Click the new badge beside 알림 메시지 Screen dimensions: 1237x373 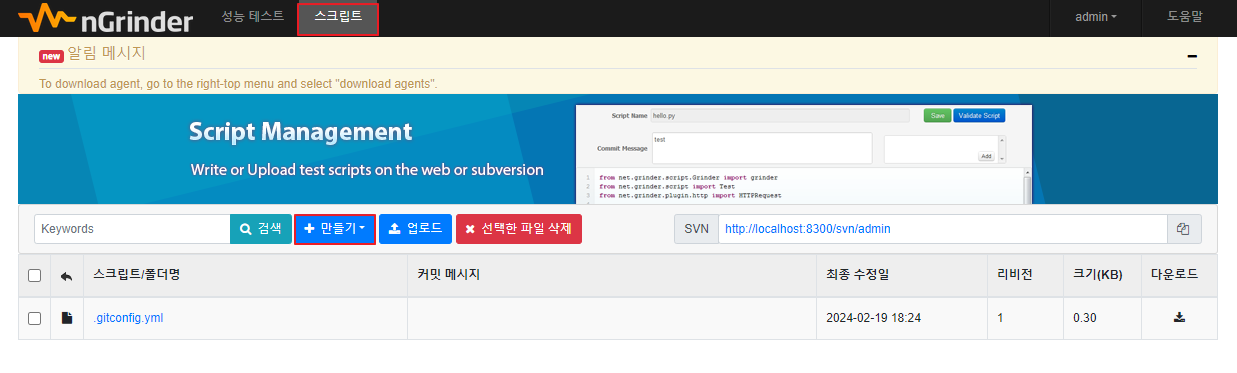(x=51, y=56)
